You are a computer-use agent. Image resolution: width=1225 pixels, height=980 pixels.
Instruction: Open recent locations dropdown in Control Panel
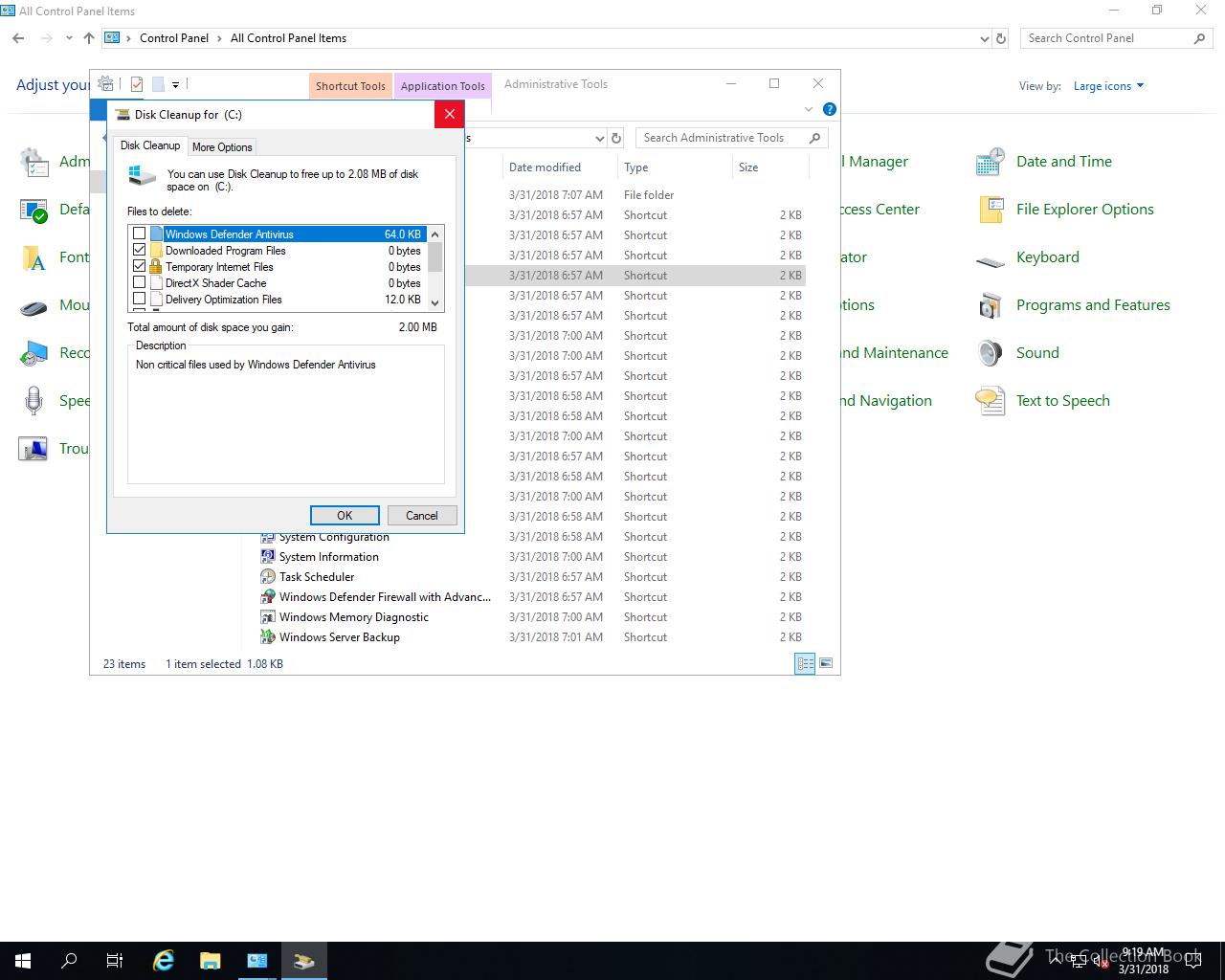[x=69, y=38]
